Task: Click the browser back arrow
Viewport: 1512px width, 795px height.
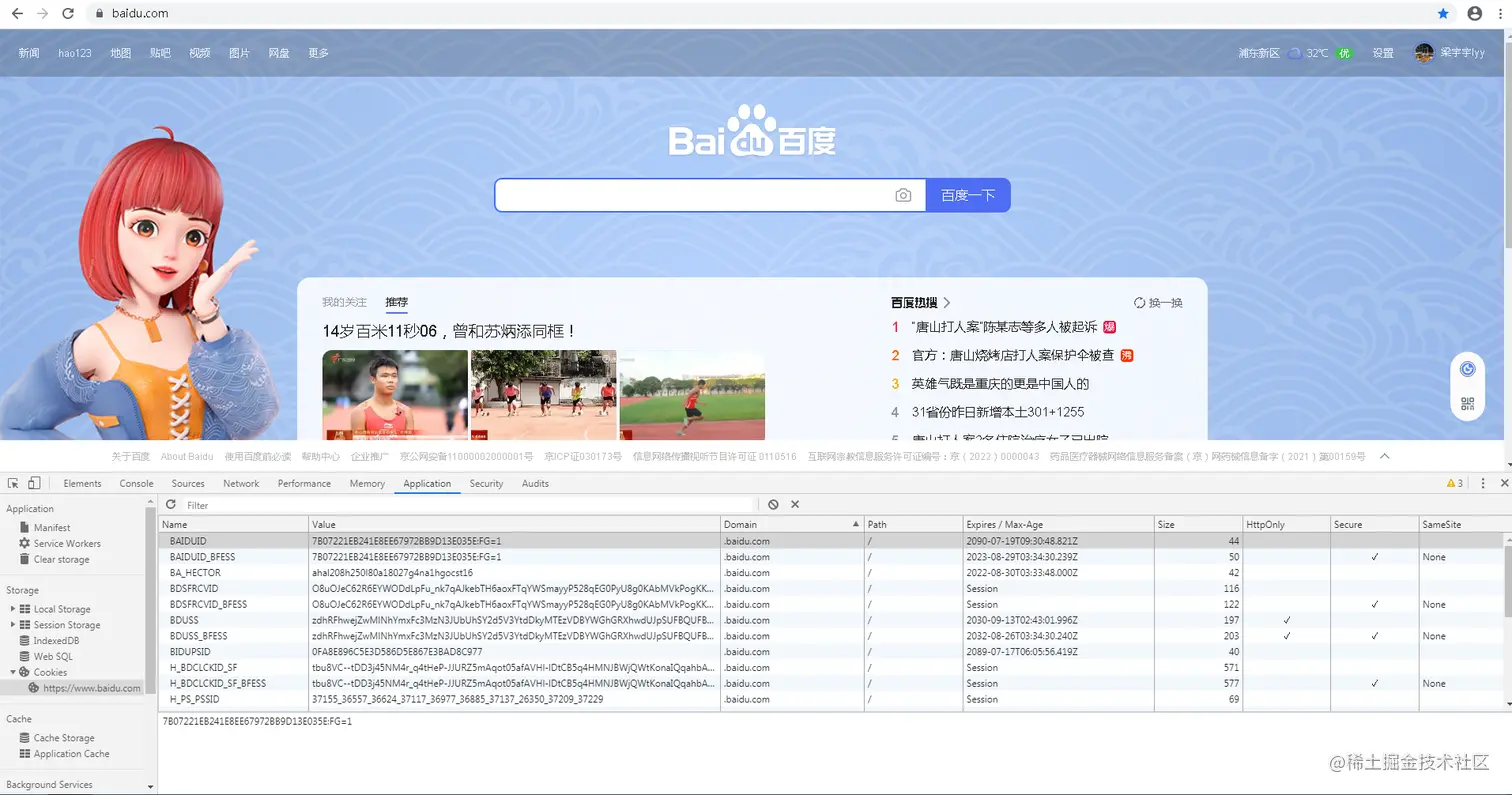Action: pyautogui.click(x=16, y=13)
